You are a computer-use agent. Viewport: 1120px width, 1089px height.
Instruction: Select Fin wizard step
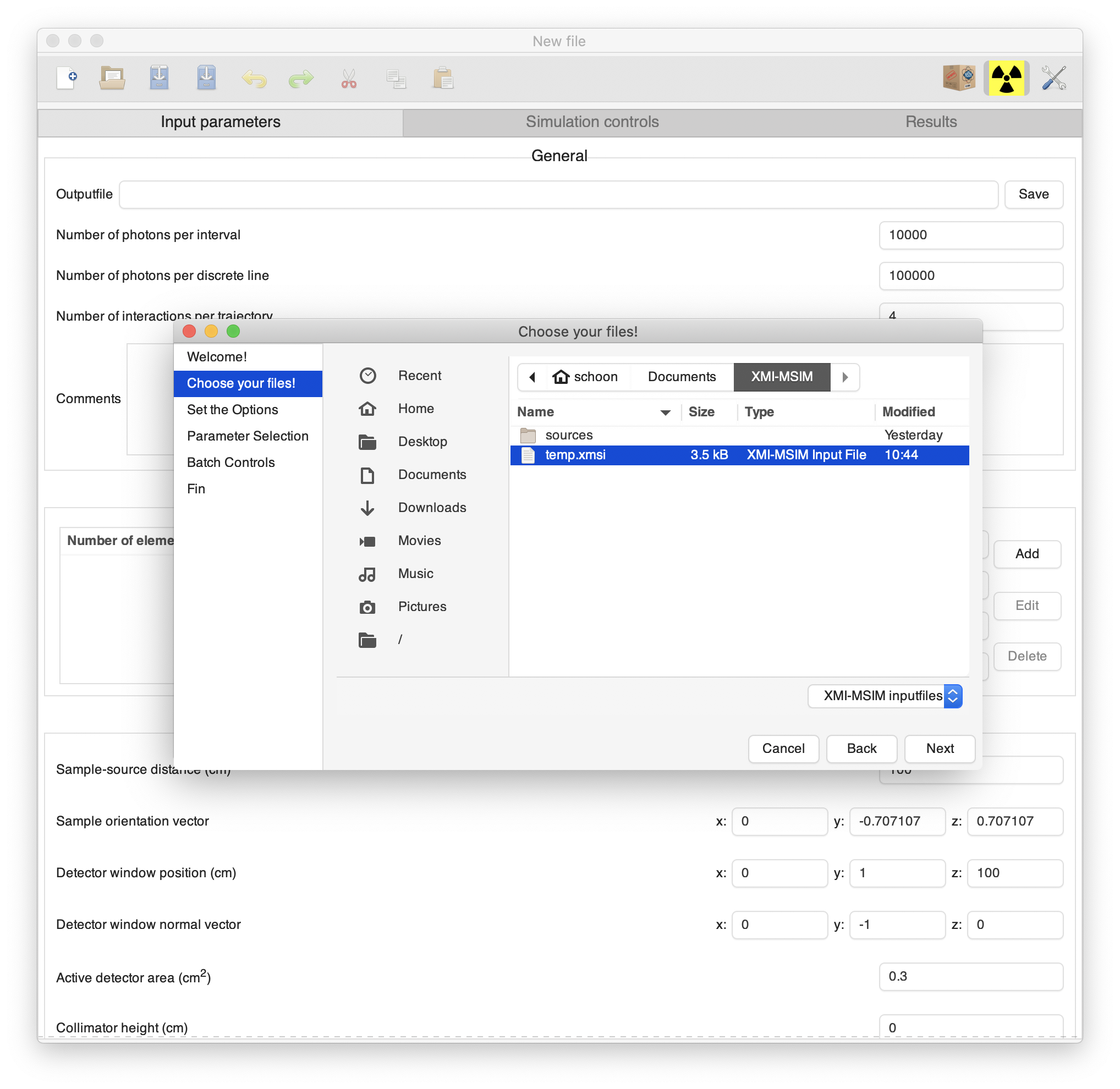248,488
